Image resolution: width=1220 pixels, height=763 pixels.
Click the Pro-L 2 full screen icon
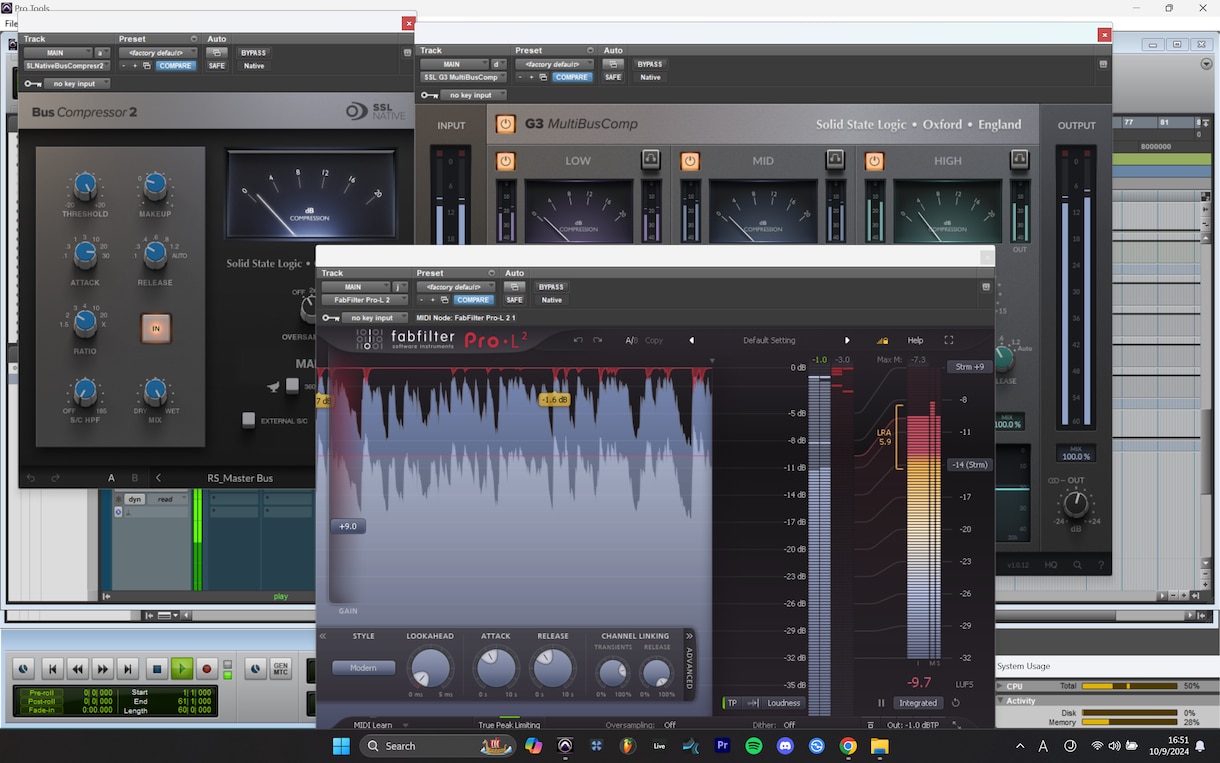[949, 340]
